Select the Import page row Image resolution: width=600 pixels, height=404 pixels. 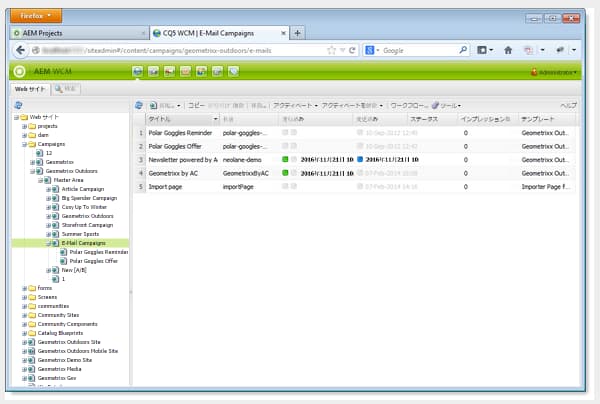pos(354,187)
